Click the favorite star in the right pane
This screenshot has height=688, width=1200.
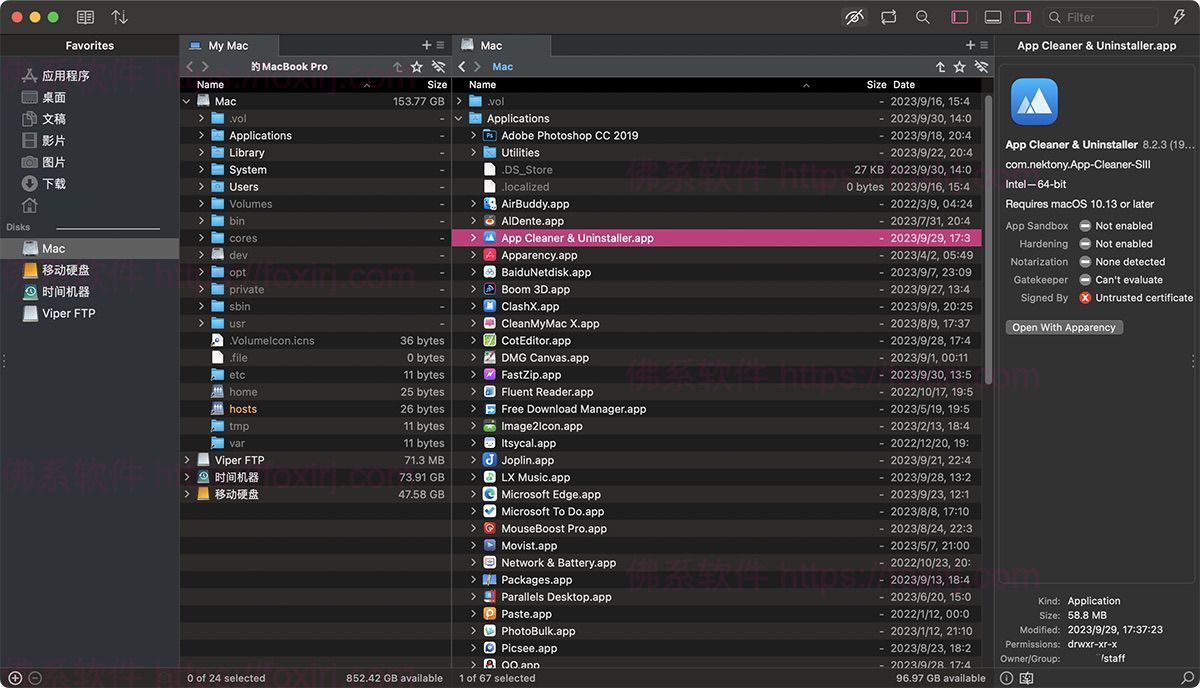[959, 67]
